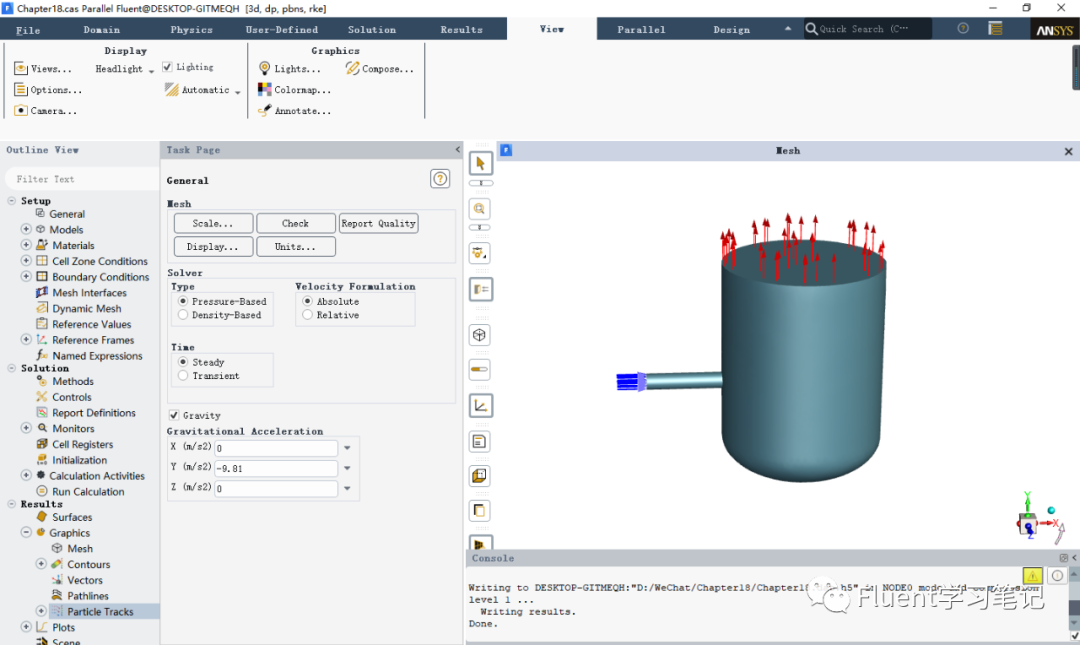Switch to the Results ribbon tab
The height and width of the screenshot is (645, 1080).
(x=461, y=30)
